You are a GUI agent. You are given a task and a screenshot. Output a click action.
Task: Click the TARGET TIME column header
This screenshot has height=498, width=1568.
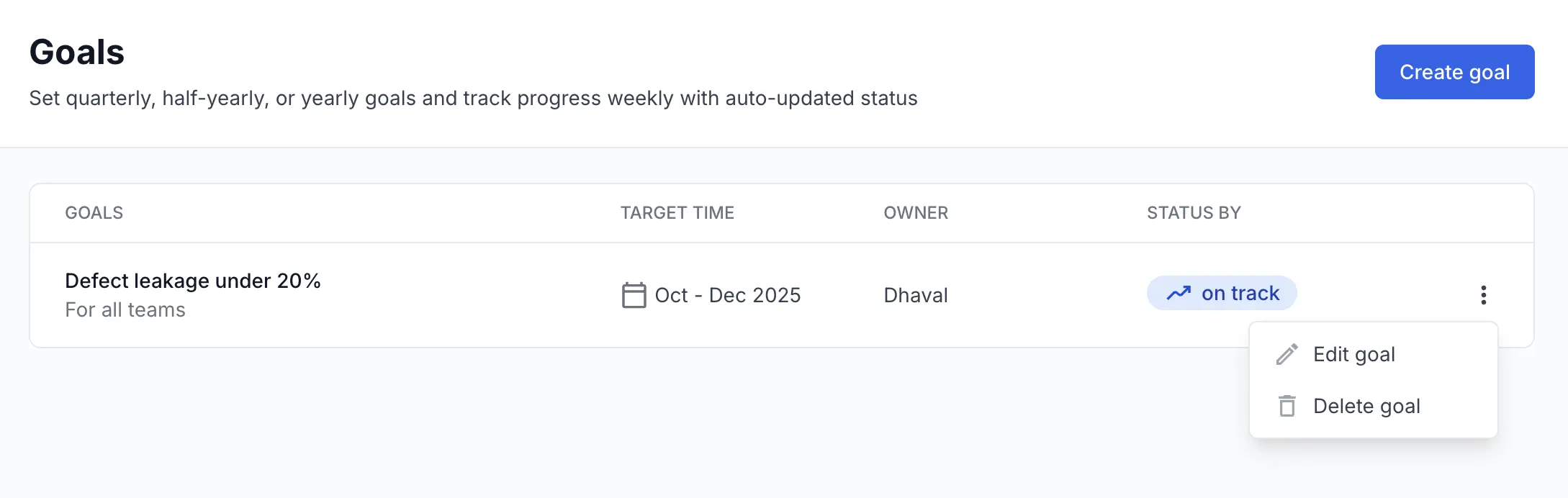(x=677, y=213)
